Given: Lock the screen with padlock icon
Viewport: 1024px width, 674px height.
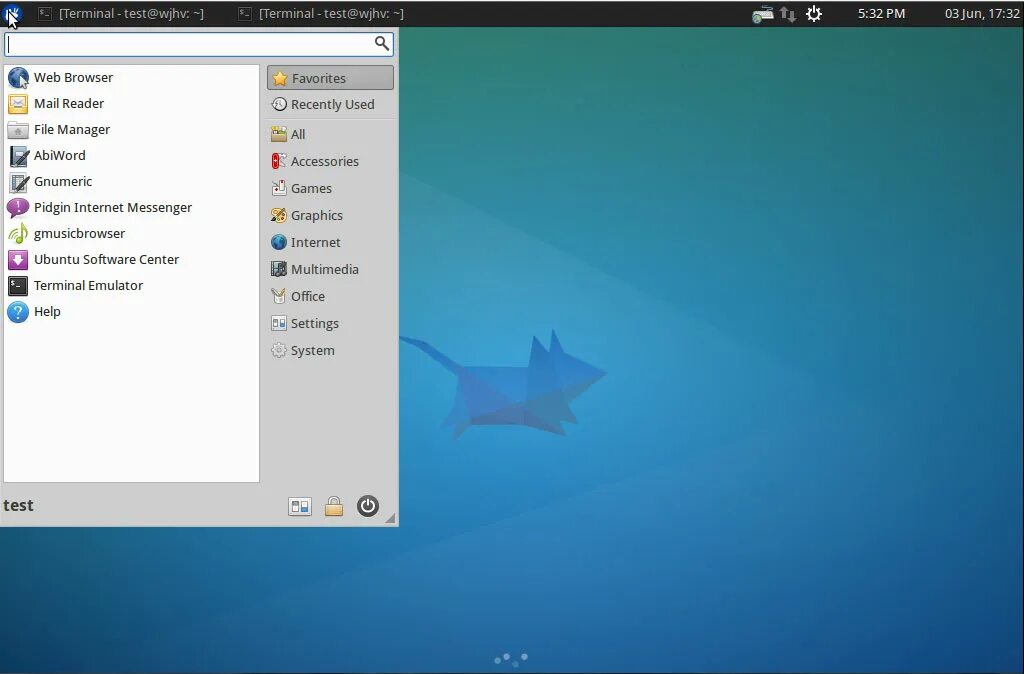Looking at the screenshot, I should 334,506.
